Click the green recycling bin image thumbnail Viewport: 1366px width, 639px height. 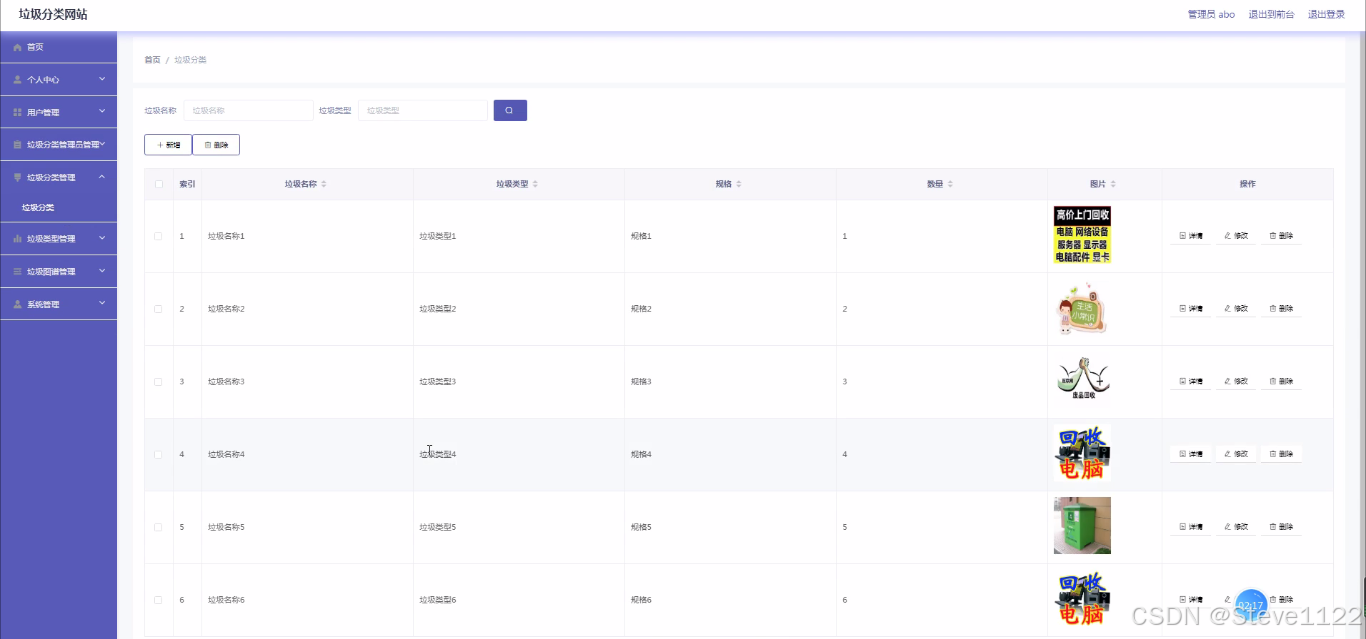point(1082,525)
